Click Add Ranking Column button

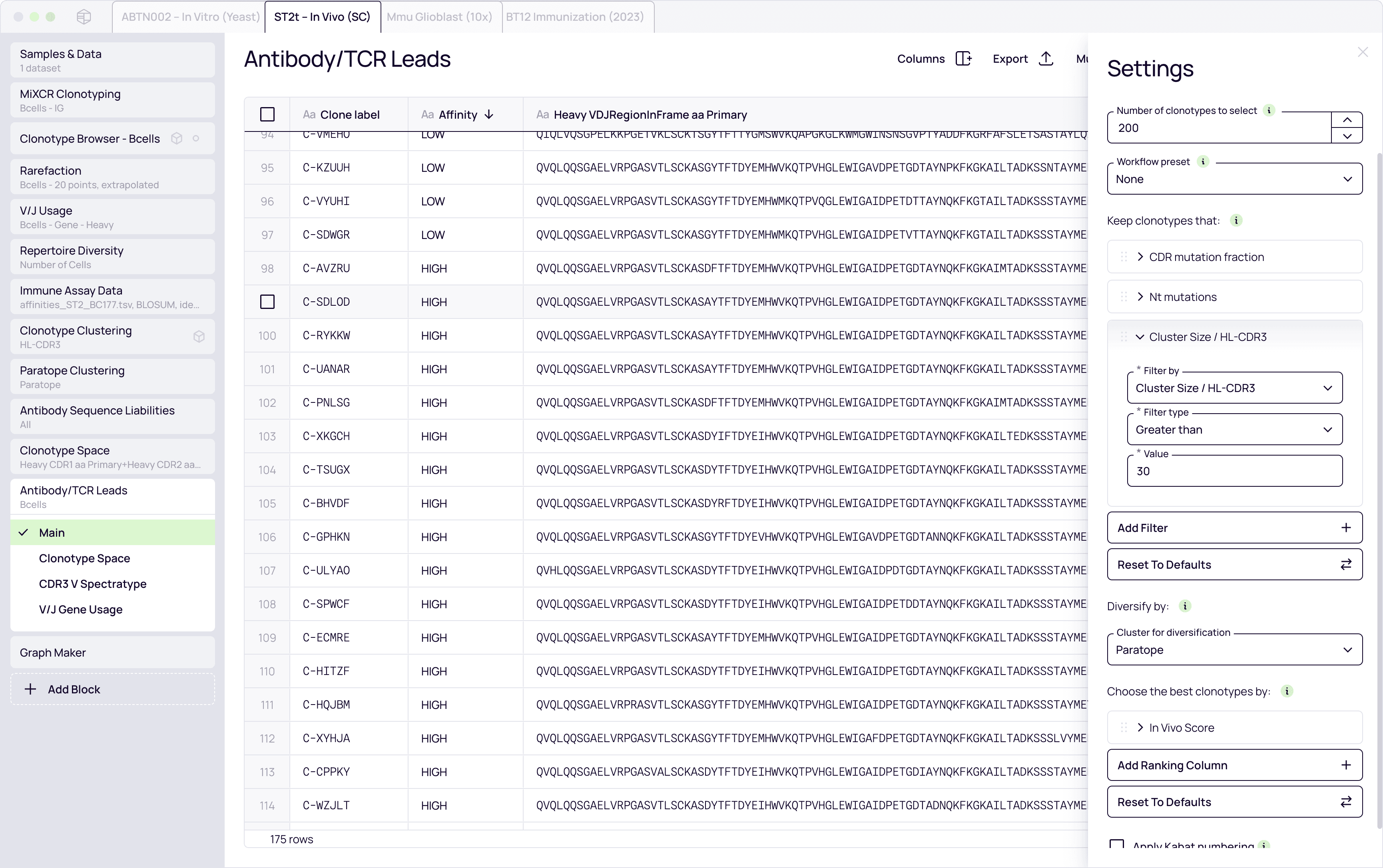[x=1234, y=765]
